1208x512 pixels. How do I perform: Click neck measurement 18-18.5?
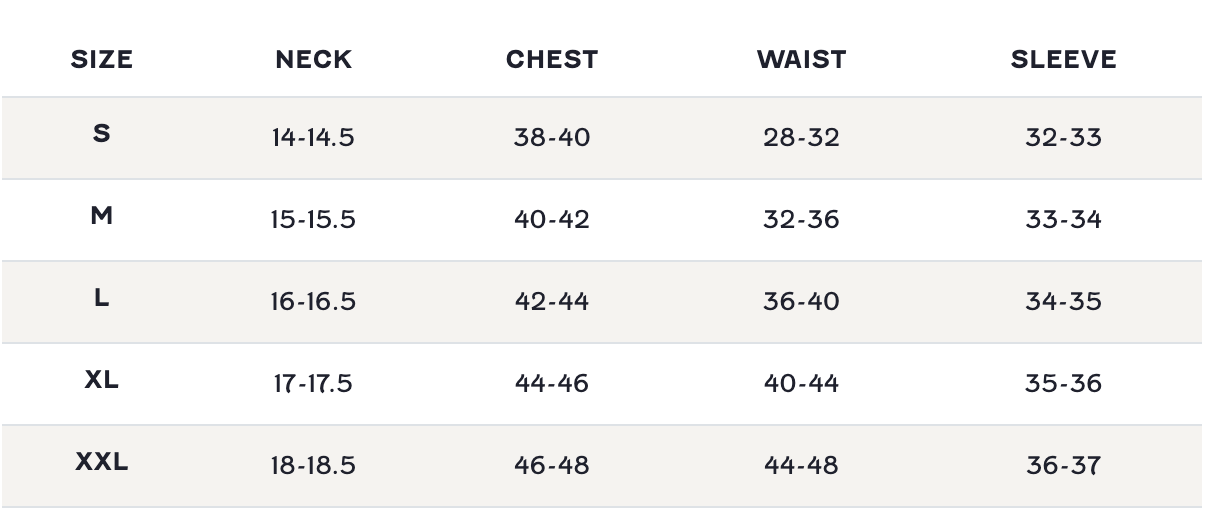(313, 466)
